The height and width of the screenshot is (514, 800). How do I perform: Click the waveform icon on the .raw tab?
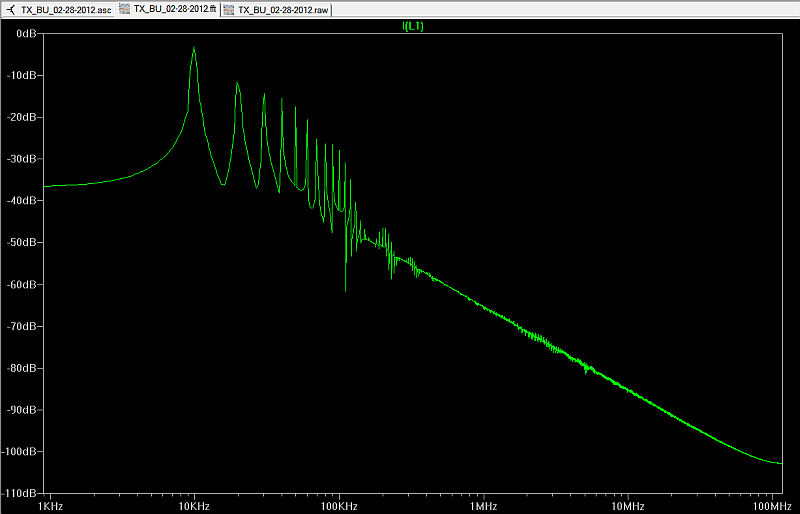(229, 9)
